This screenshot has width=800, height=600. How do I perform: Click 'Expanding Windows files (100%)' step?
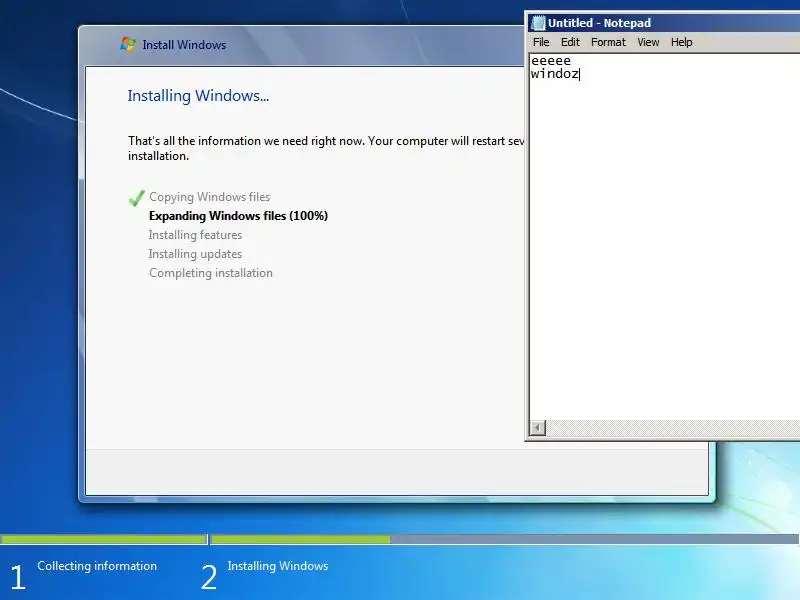coord(238,216)
